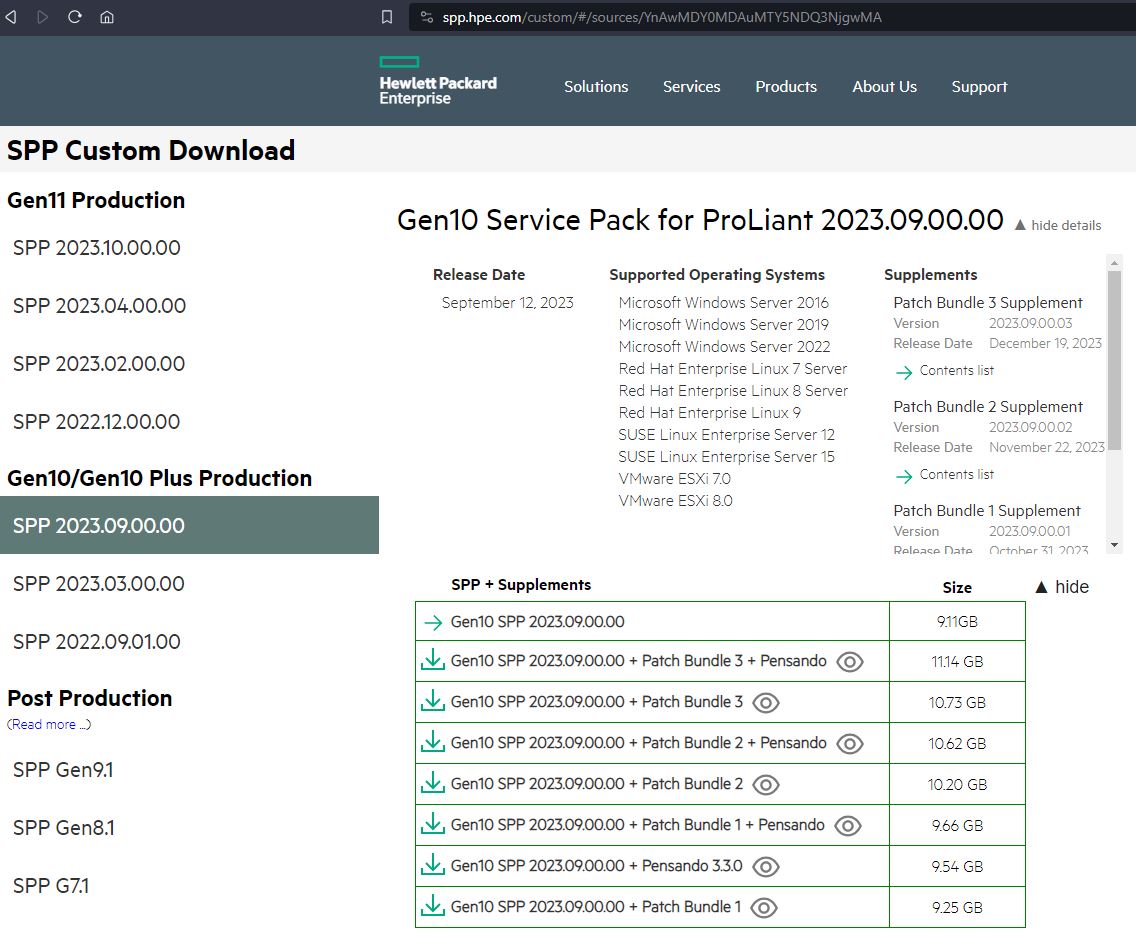Click the bookmark icon beside address bar
This screenshot has width=1136, height=944.
coord(387,17)
